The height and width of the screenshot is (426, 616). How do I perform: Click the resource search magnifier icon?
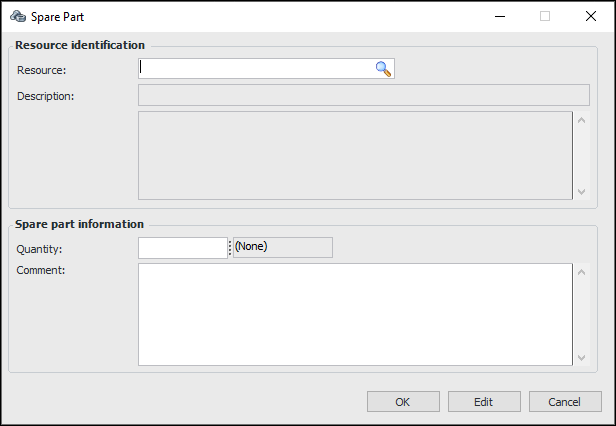[383, 69]
